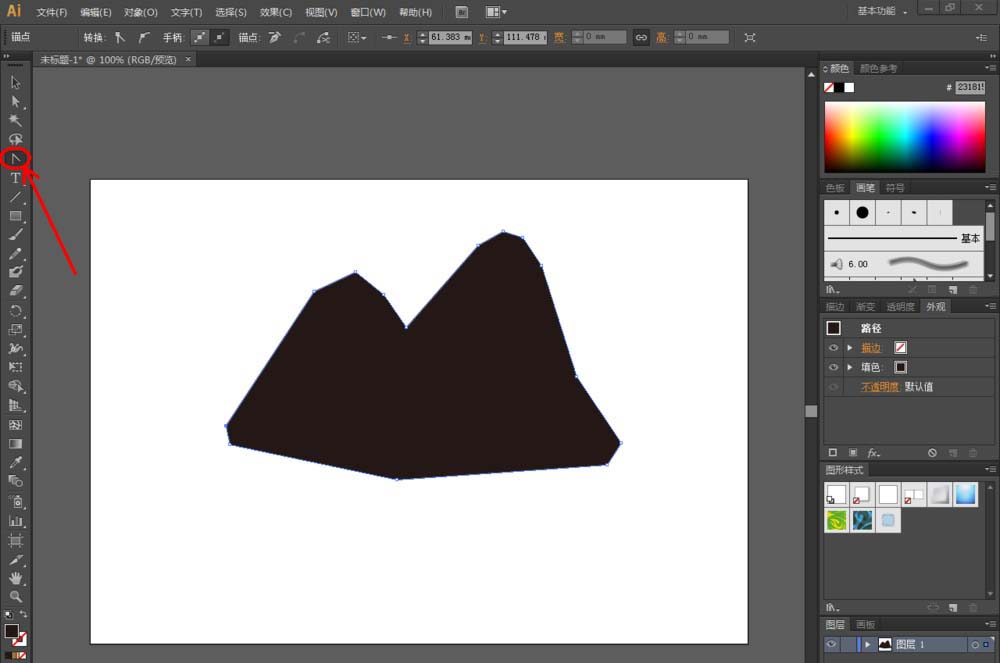The width and height of the screenshot is (1000, 663).
Task: Switch to the 透明度 tab
Action: 900,307
